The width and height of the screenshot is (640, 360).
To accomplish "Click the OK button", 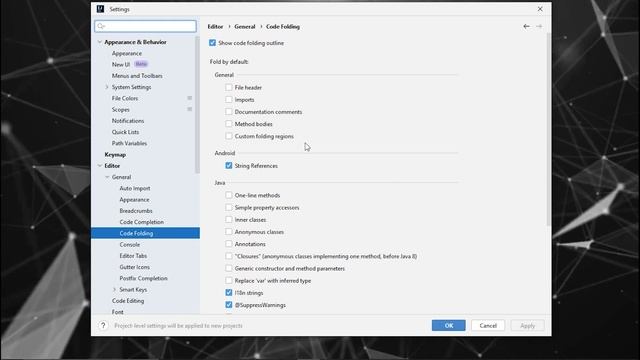I will tap(448, 325).
